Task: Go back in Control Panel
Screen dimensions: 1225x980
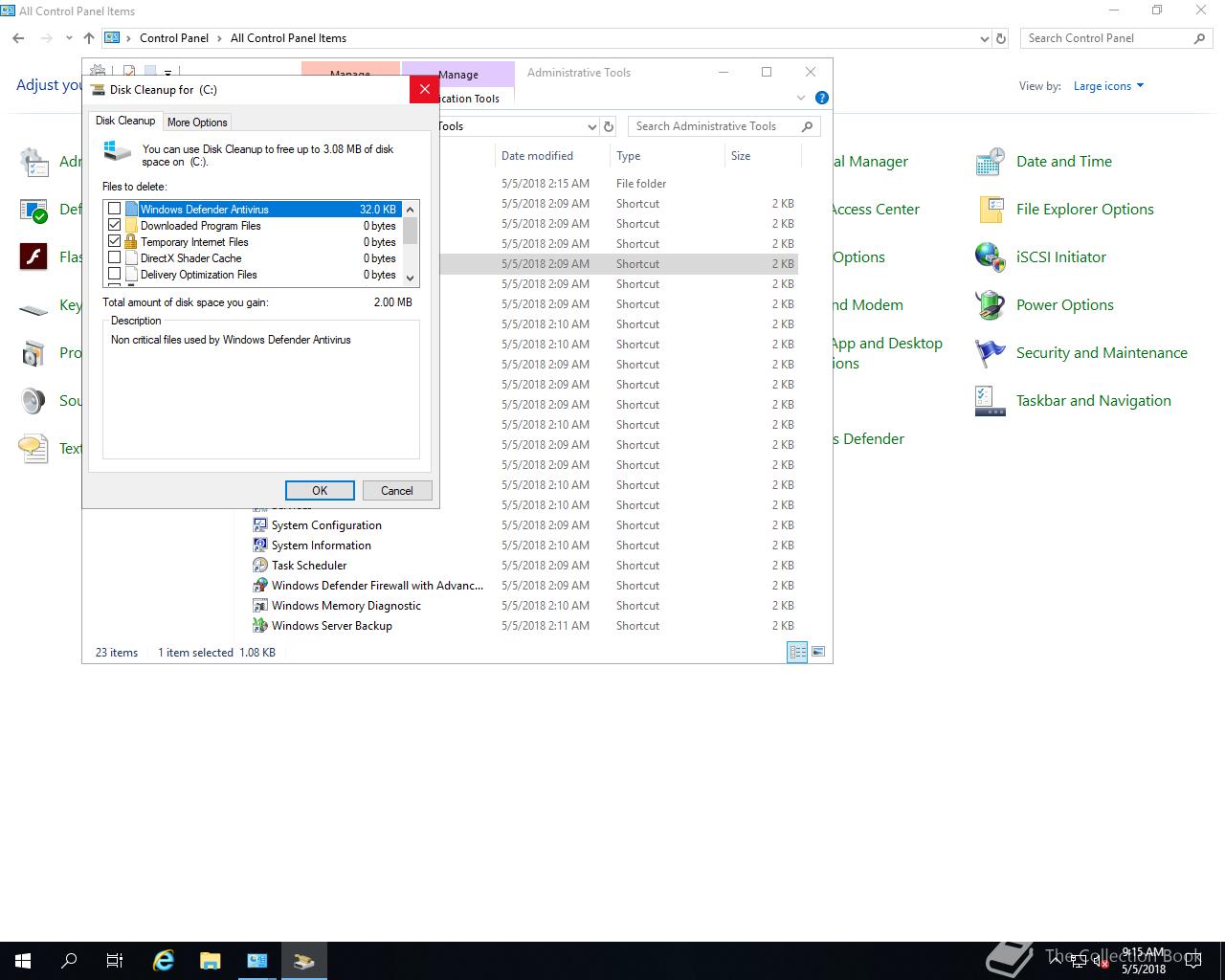Action: coord(18,38)
